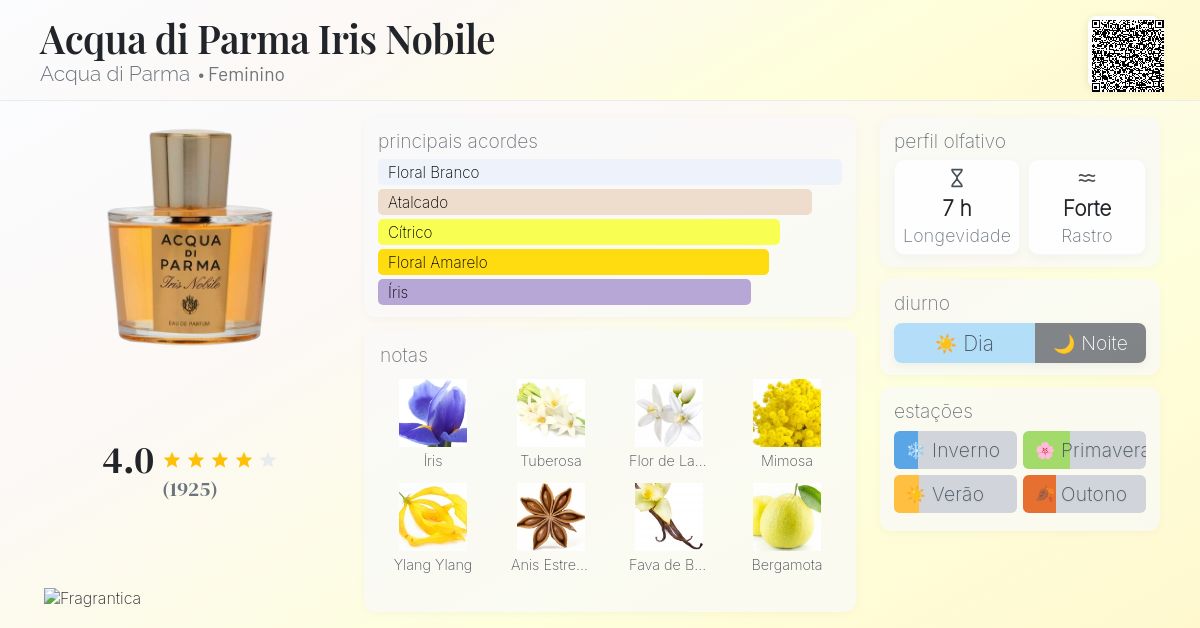Select the Primavera season chip

pyautogui.click(x=1084, y=450)
